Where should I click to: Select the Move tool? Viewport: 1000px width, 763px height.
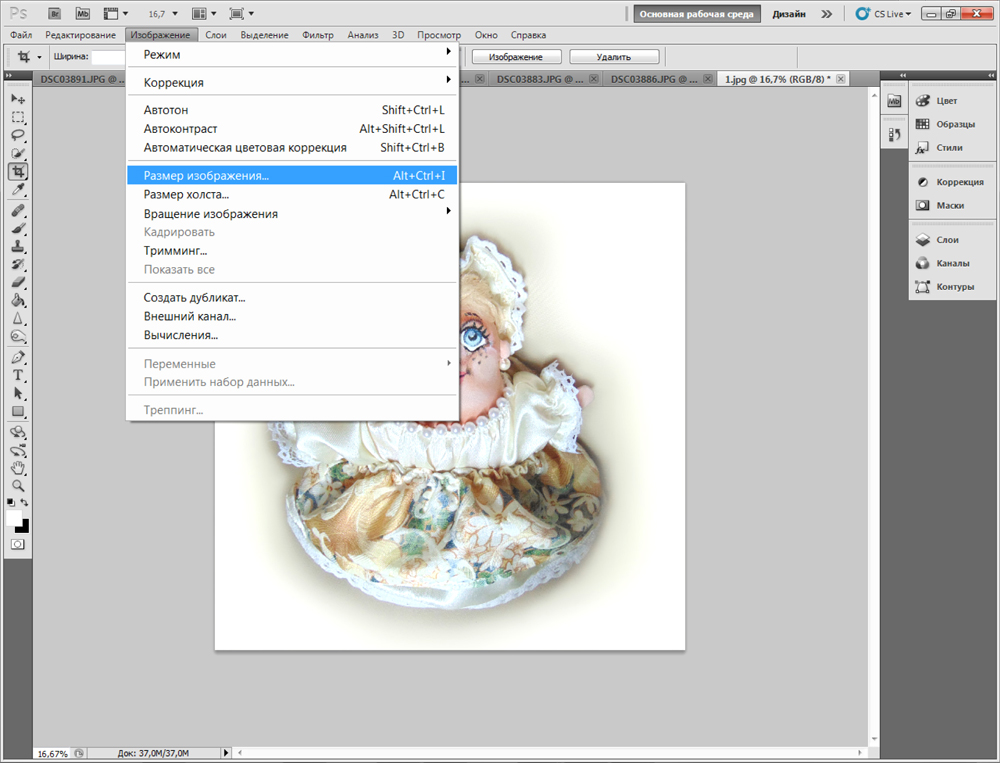[18, 99]
